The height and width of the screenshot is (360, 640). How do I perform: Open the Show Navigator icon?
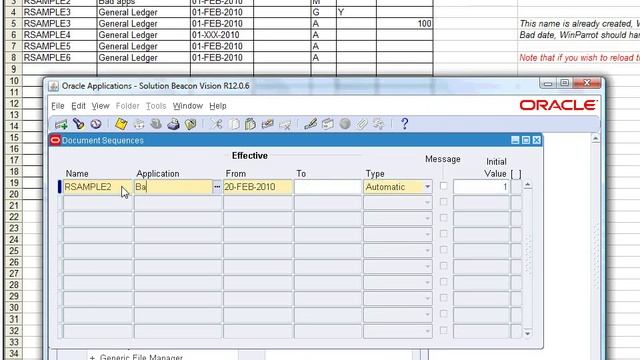point(96,124)
